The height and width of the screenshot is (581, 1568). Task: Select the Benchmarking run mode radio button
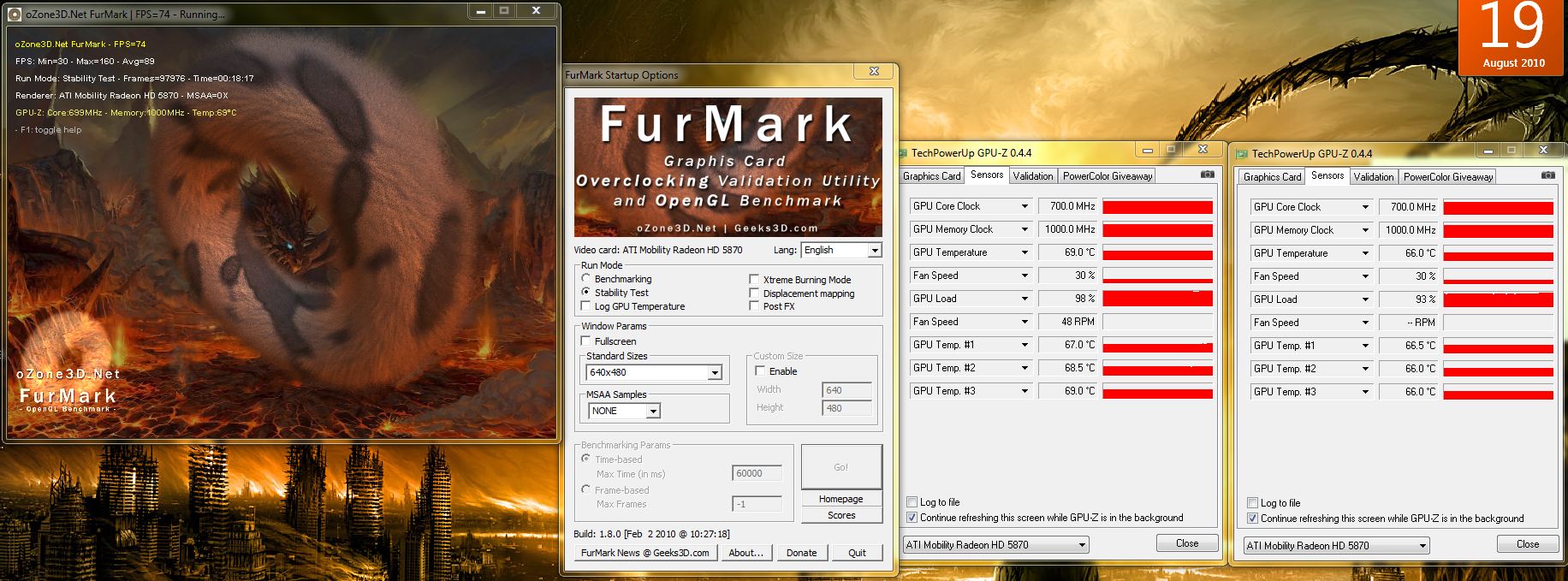pos(586,279)
